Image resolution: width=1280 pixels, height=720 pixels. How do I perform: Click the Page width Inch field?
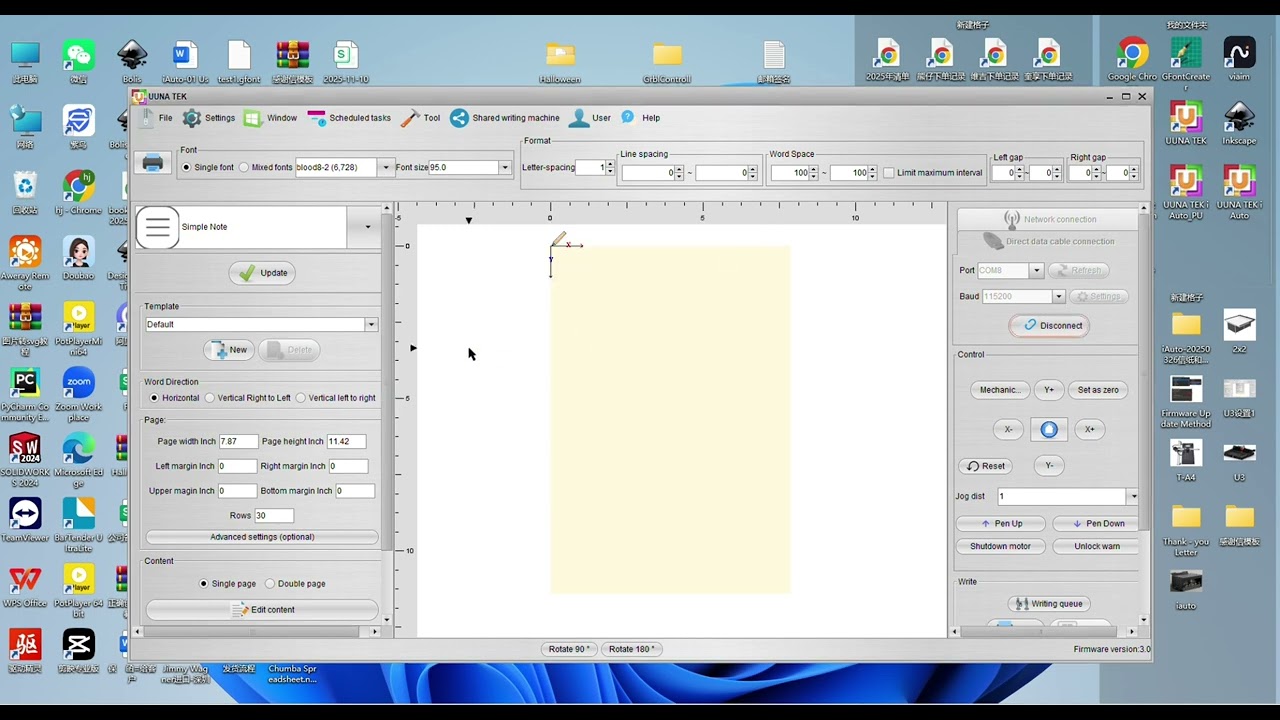[x=237, y=442]
